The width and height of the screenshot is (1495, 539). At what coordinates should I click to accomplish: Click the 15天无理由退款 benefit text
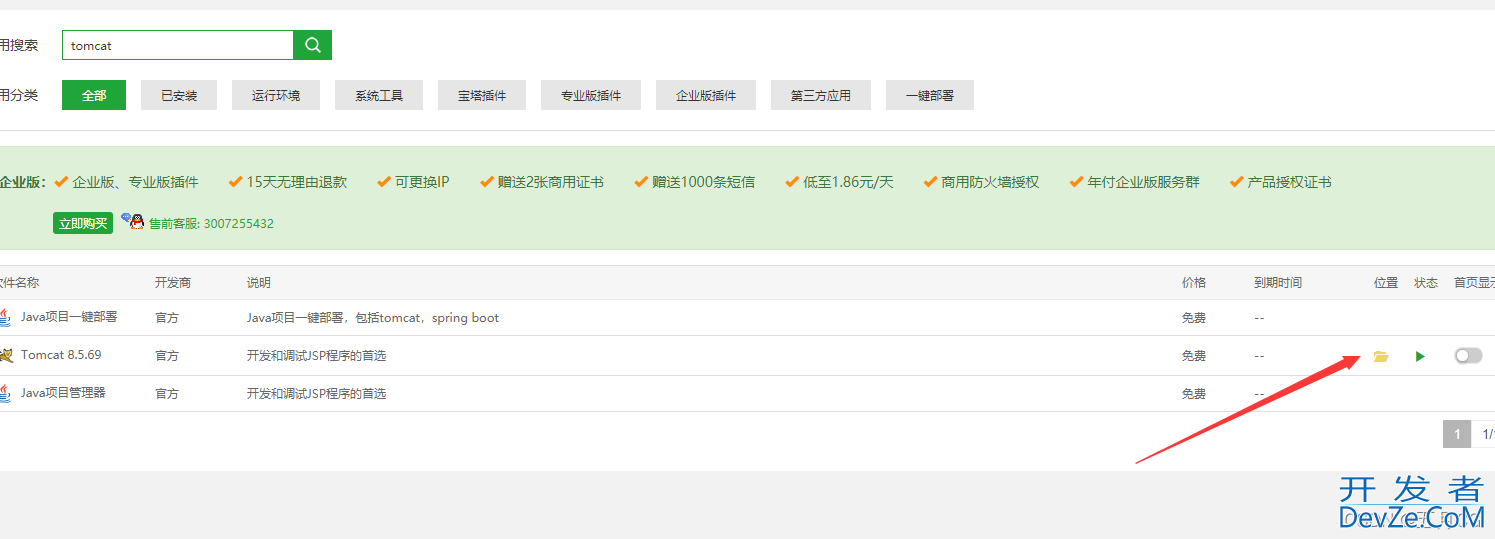point(297,182)
